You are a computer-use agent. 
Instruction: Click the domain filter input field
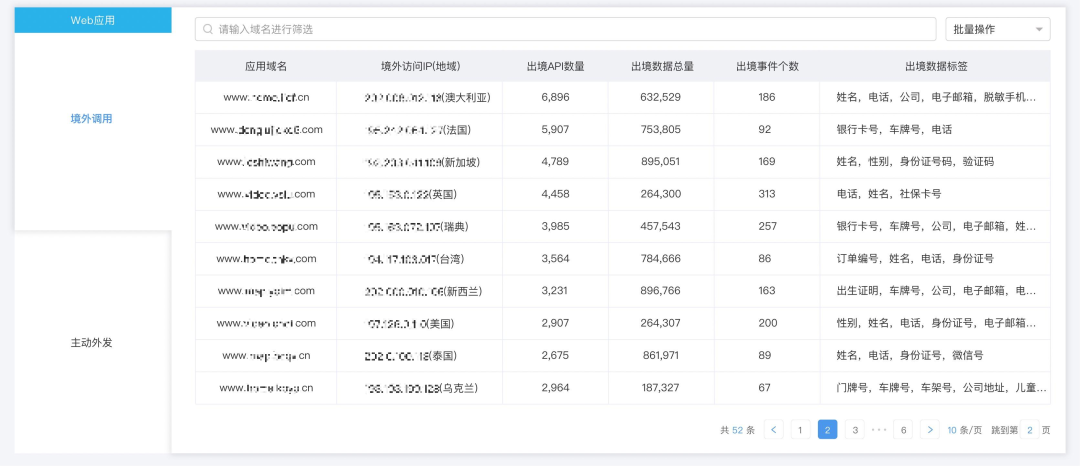[x=565, y=30]
